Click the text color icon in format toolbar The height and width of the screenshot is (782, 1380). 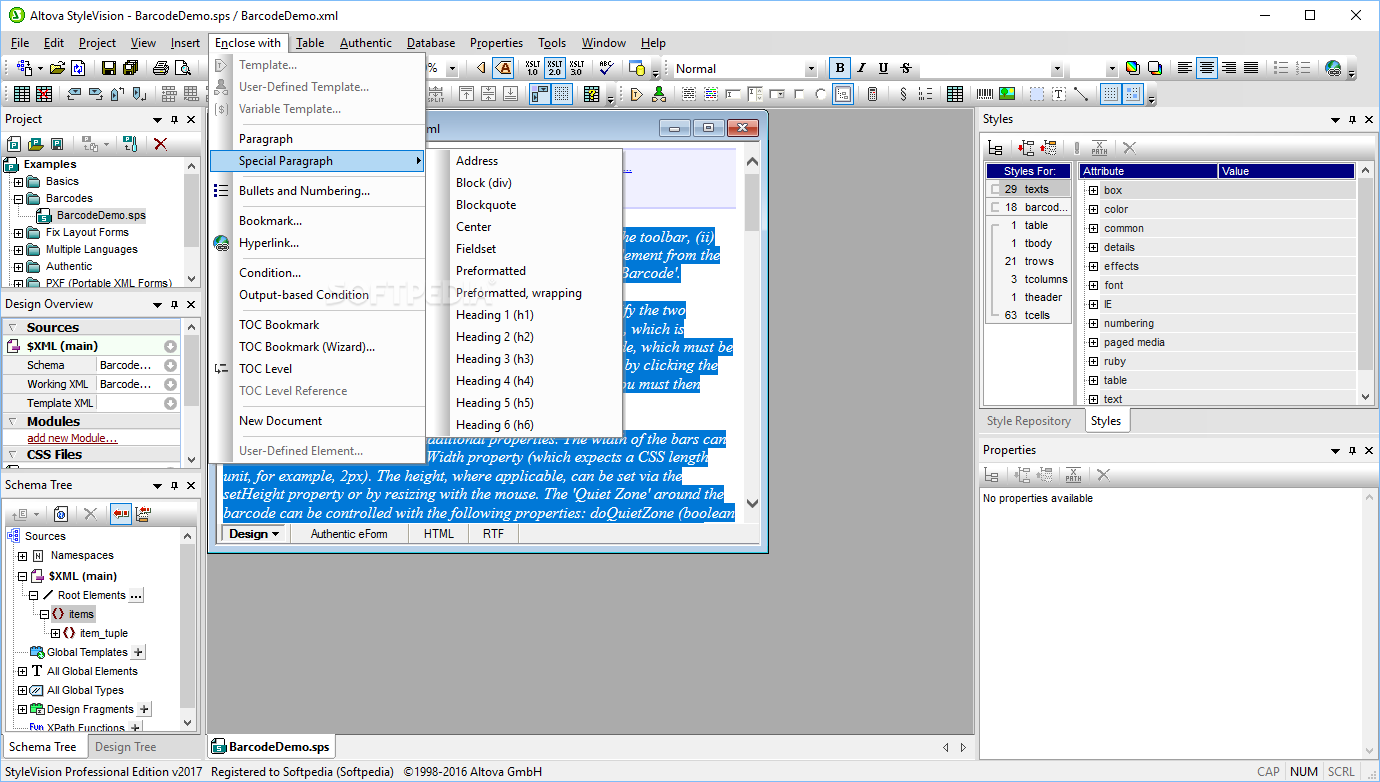tap(1132, 68)
